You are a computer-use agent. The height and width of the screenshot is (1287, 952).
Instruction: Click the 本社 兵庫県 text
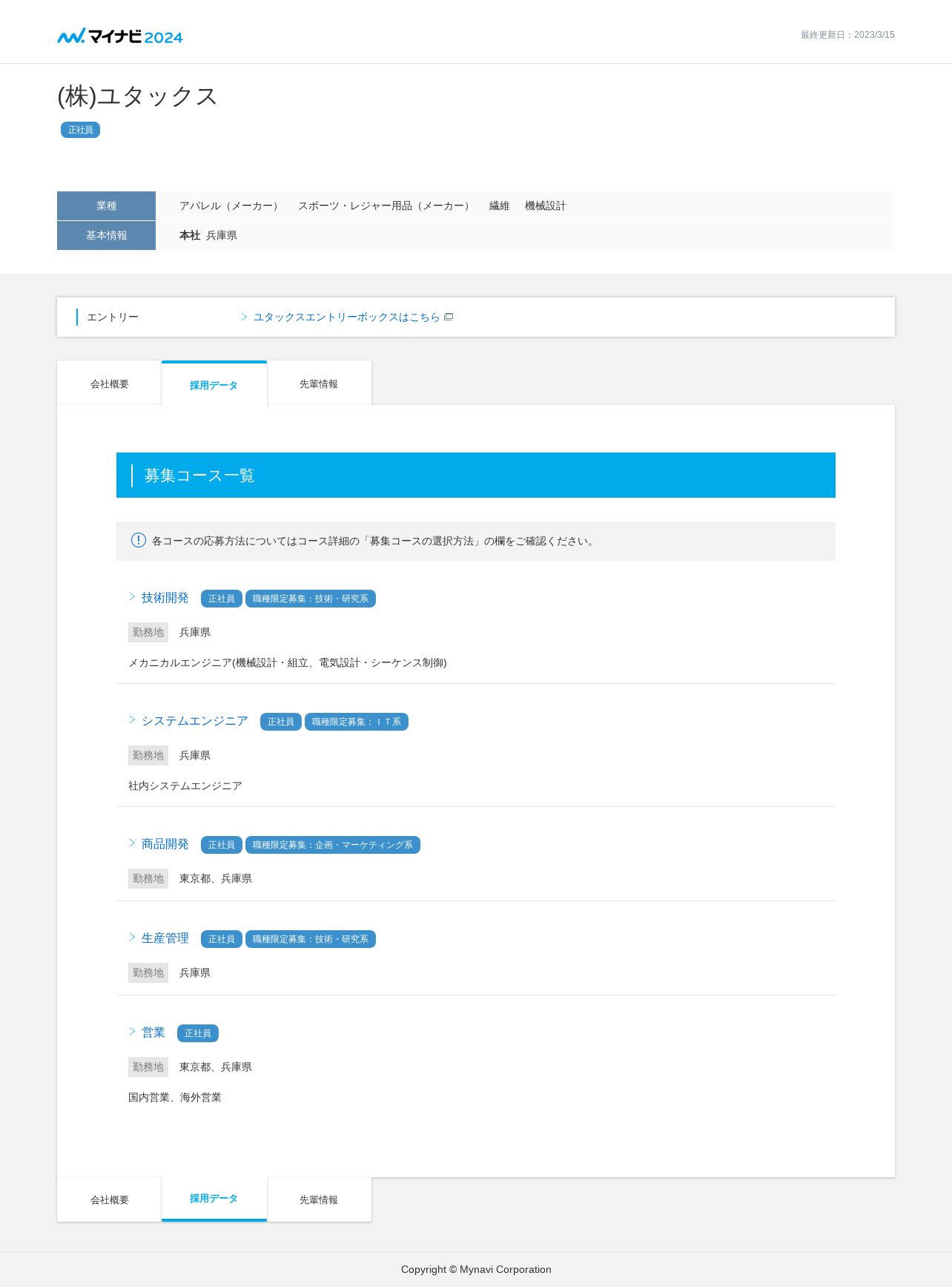click(x=208, y=235)
